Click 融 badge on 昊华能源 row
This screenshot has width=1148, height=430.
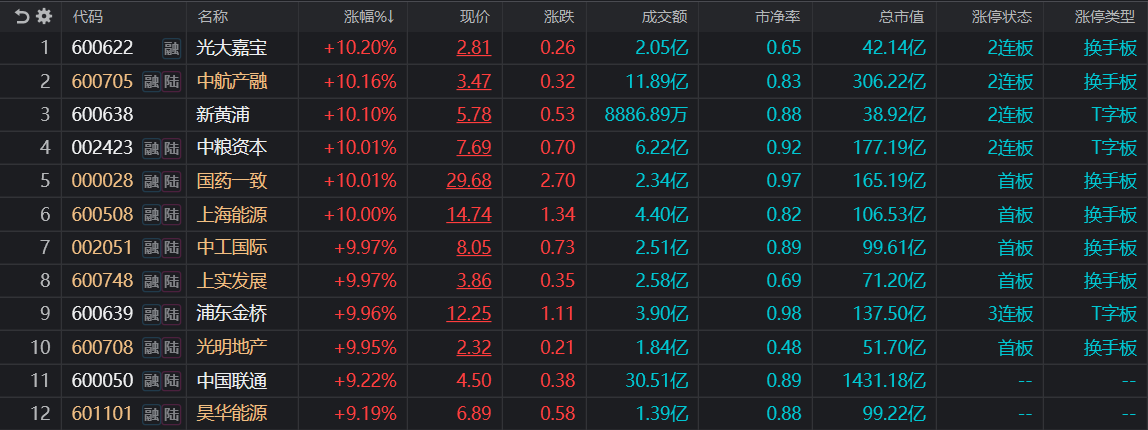point(151,414)
